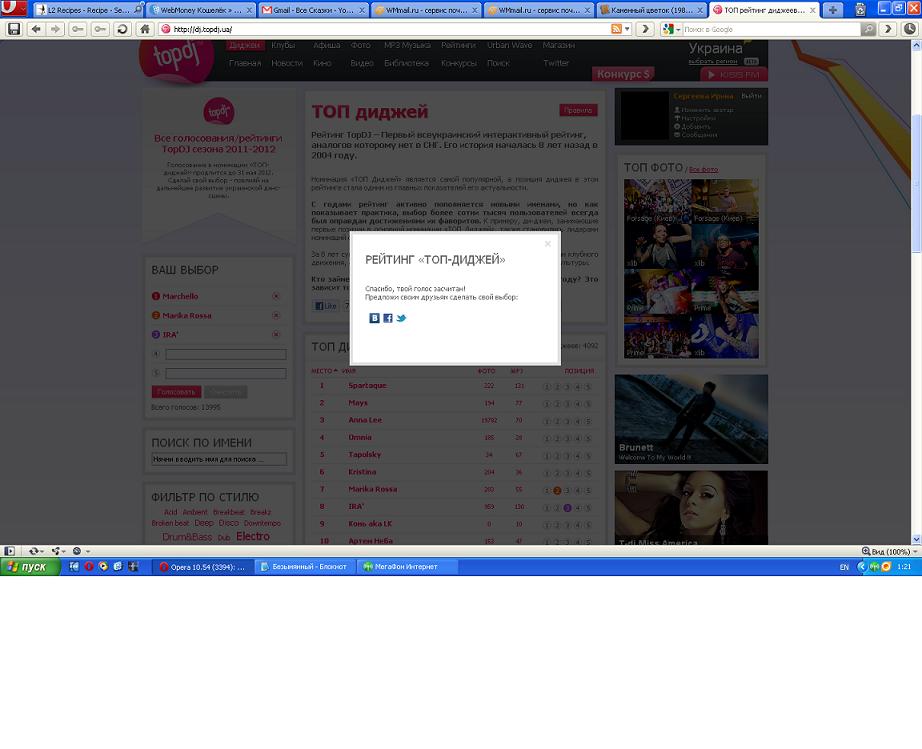922x749 pixels.
Task: Play KISS FM radio button
Action: (733, 75)
